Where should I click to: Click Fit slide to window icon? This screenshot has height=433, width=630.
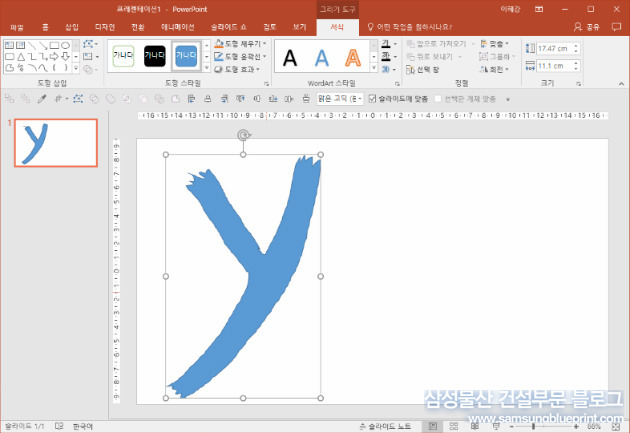[616, 427]
